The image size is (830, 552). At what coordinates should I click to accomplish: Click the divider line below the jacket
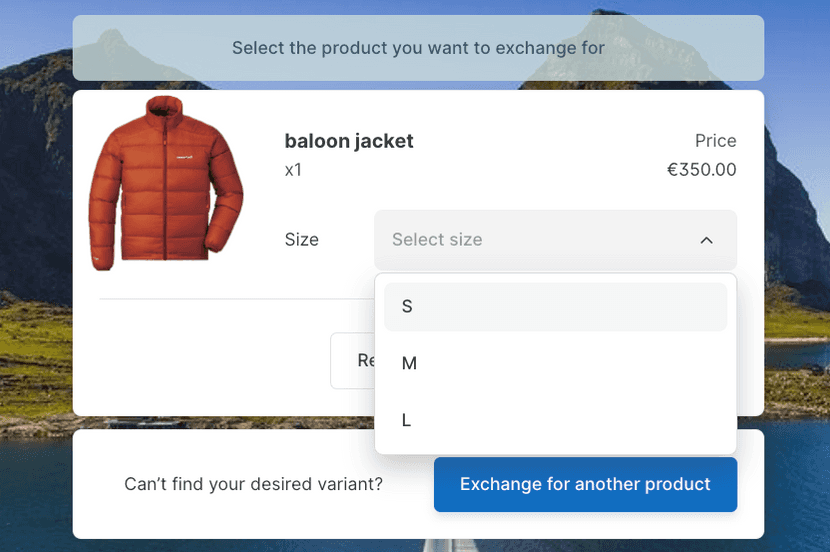point(235,298)
